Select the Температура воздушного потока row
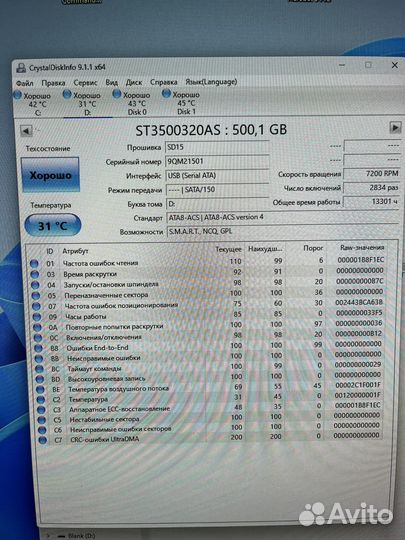 208,387
